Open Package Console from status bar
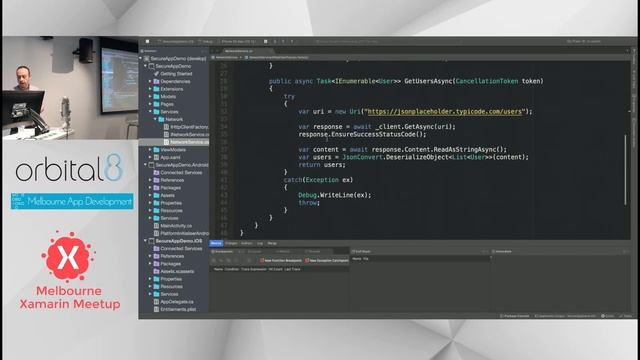 [x=515, y=316]
